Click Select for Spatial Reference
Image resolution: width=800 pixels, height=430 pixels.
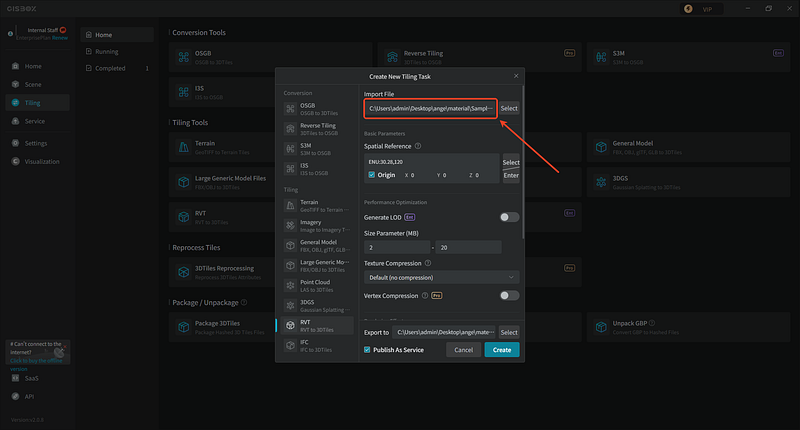click(511, 161)
